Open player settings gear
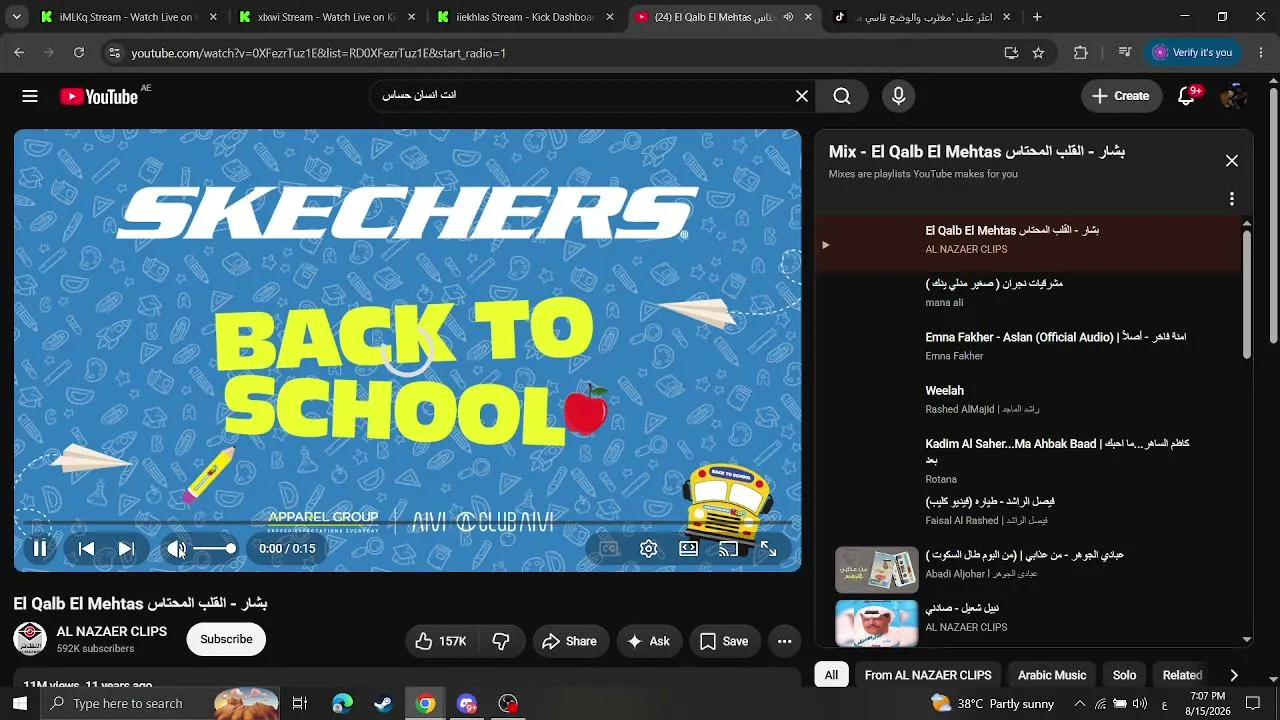 click(x=649, y=548)
